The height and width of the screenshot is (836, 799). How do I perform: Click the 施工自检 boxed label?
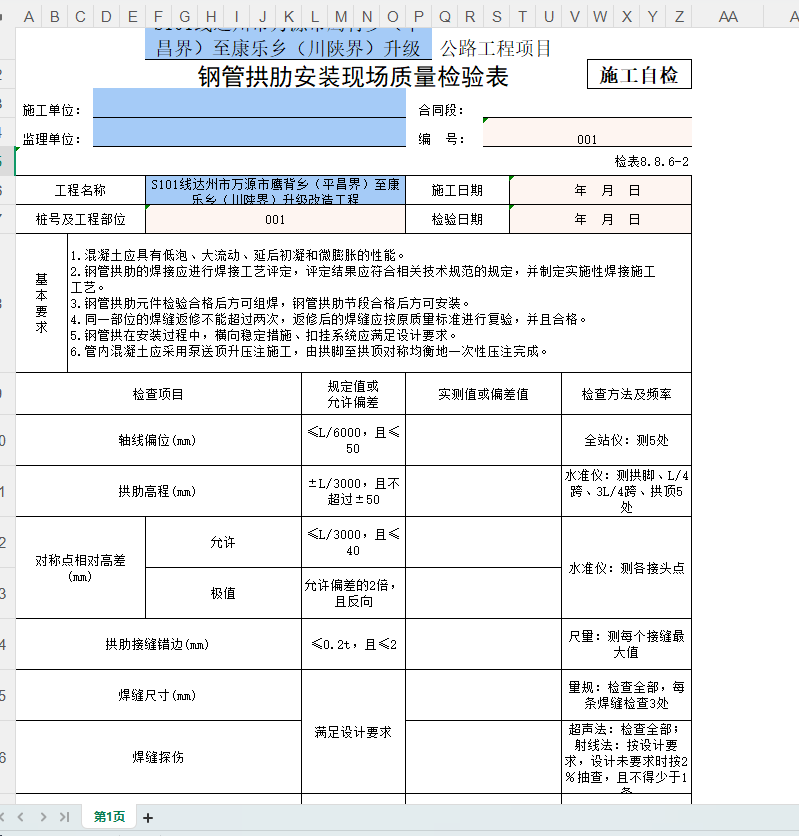[638, 75]
